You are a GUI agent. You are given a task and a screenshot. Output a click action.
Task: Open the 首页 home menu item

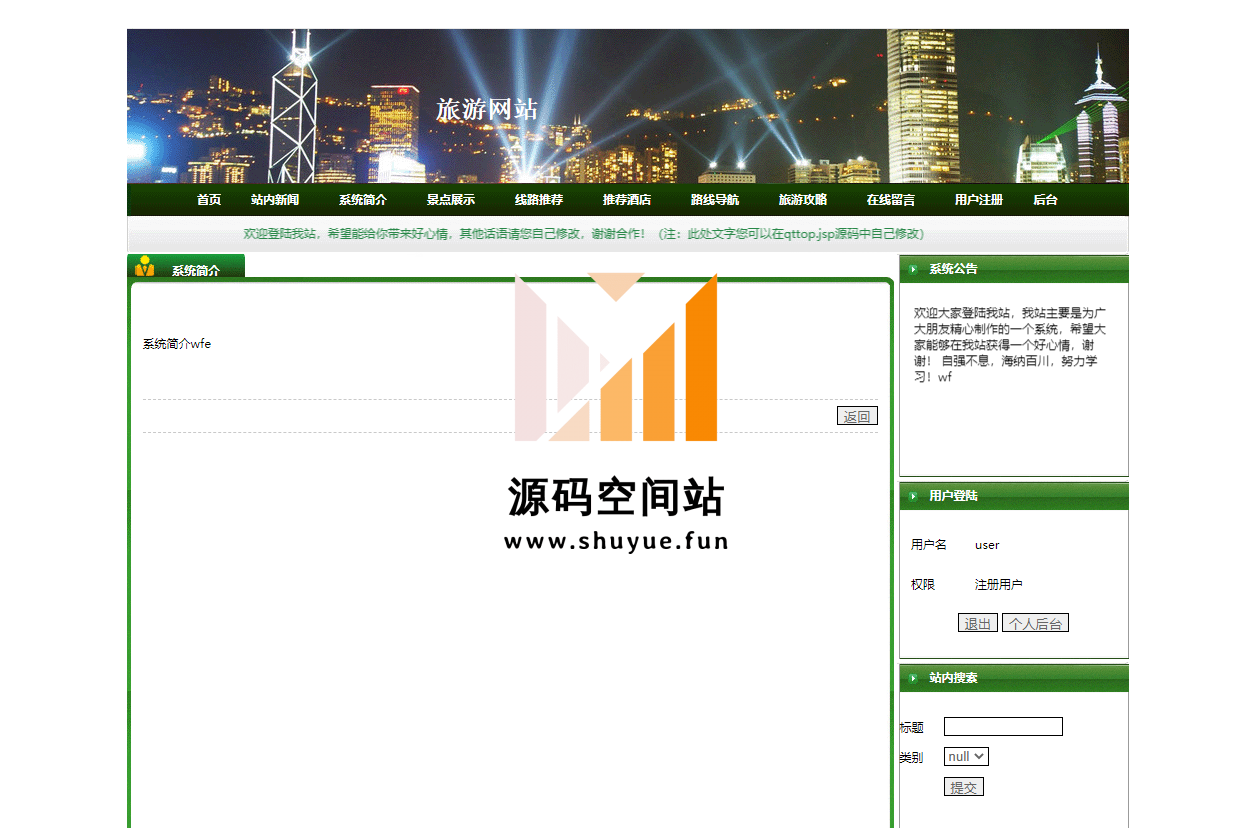[209, 200]
